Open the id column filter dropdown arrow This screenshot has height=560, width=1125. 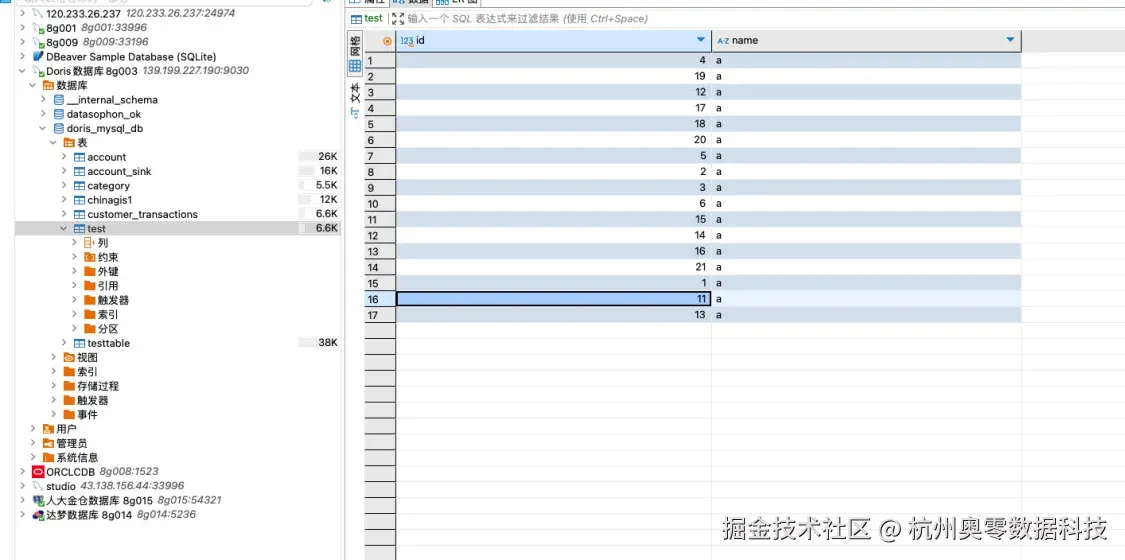tap(701, 40)
